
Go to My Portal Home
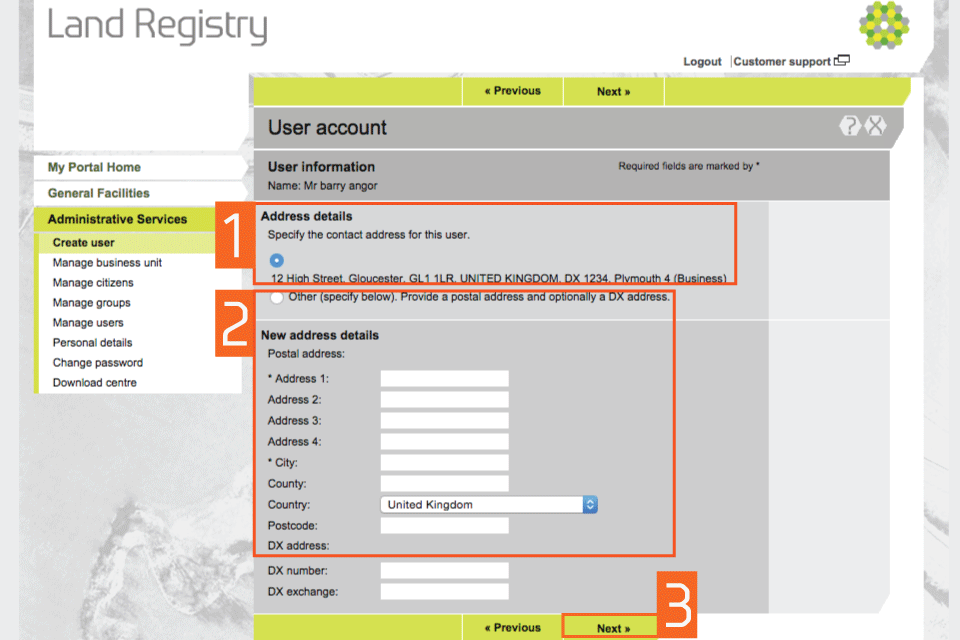94,167
